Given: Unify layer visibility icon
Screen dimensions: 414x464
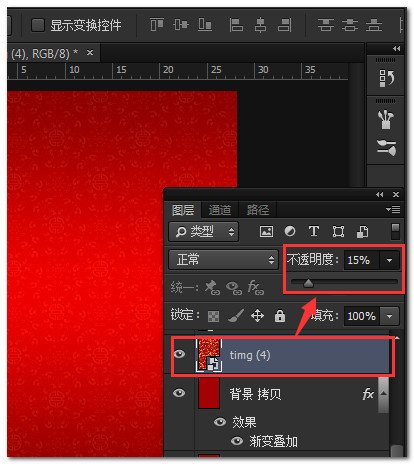Looking at the screenshot, I should coord(234,288).
